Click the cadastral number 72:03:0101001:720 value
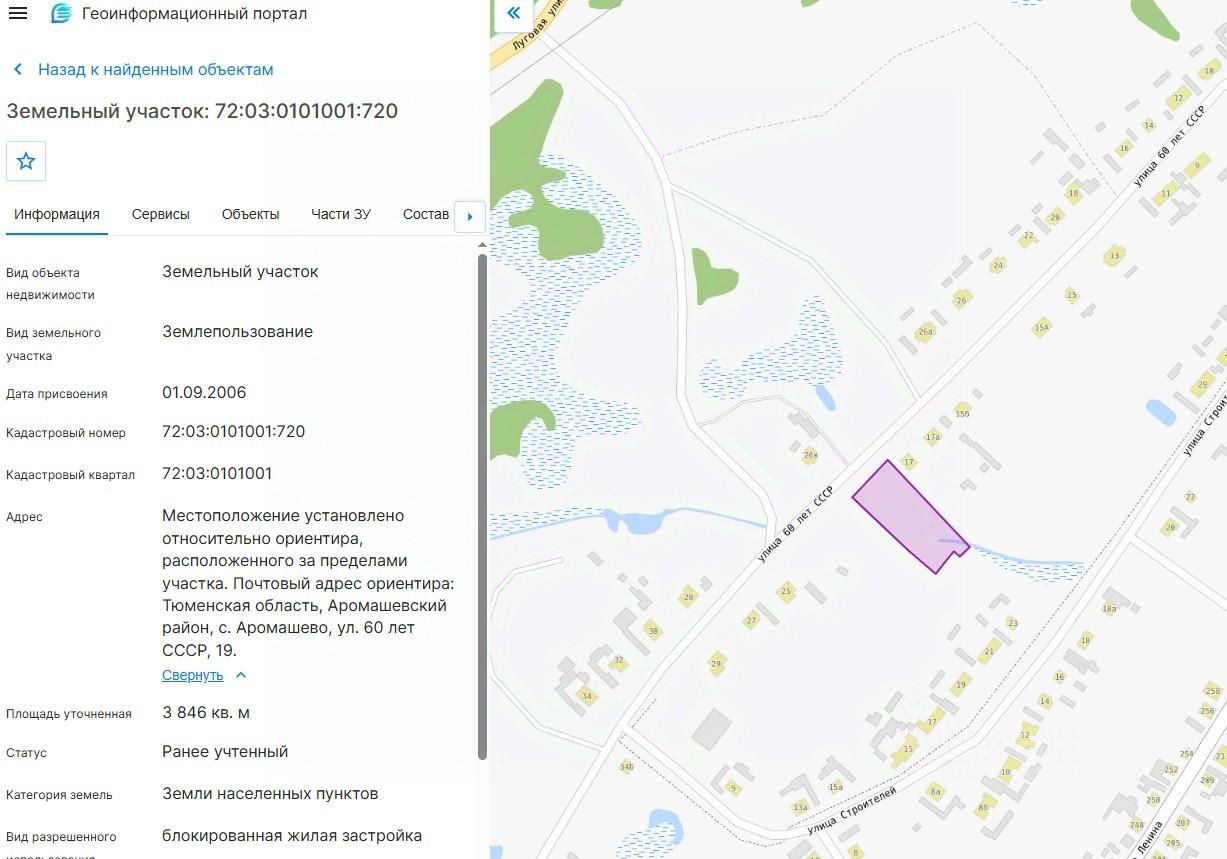1227x859 pixels. tap(234, 432)
